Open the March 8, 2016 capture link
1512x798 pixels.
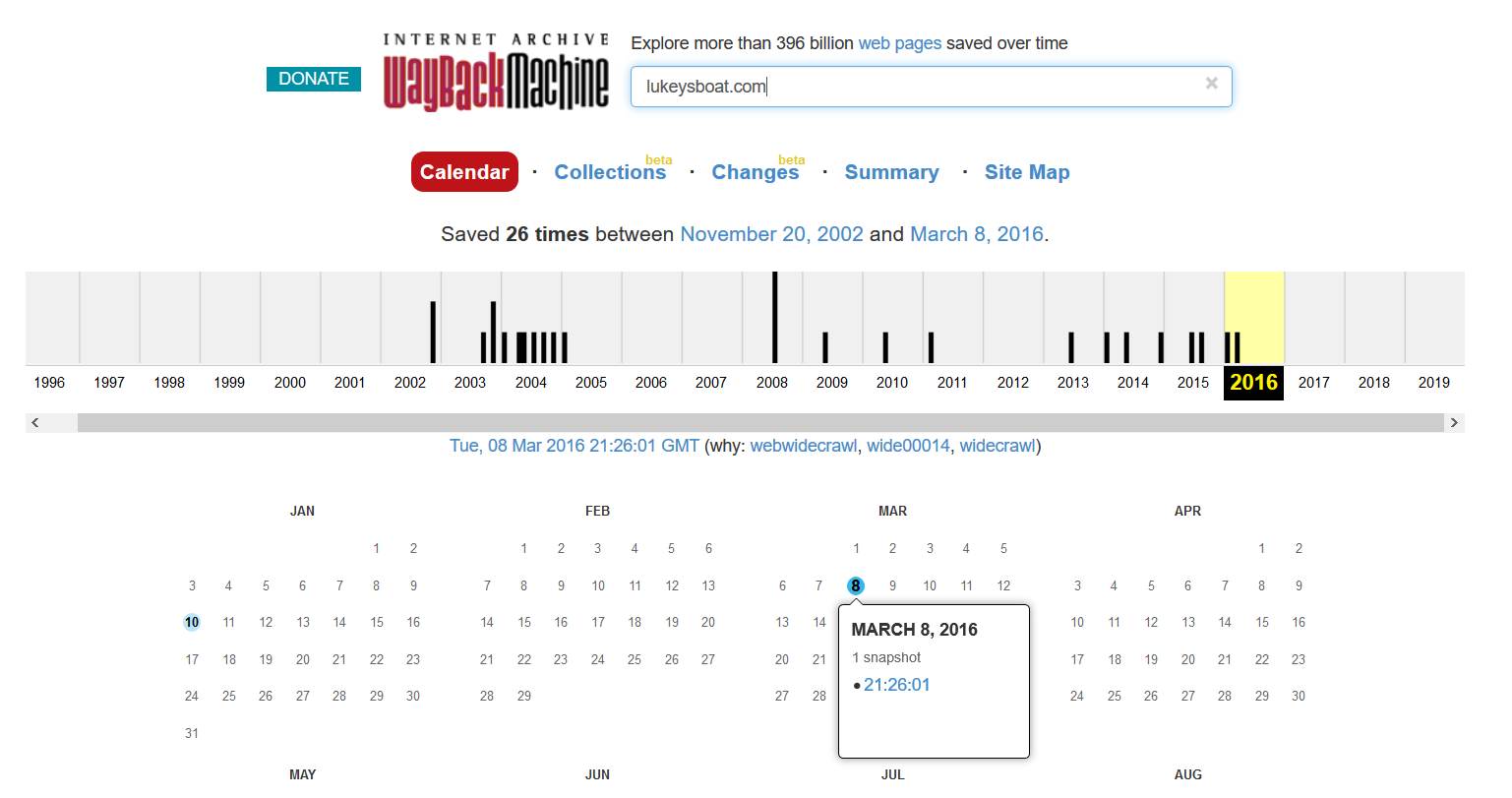tap(976, 234)
